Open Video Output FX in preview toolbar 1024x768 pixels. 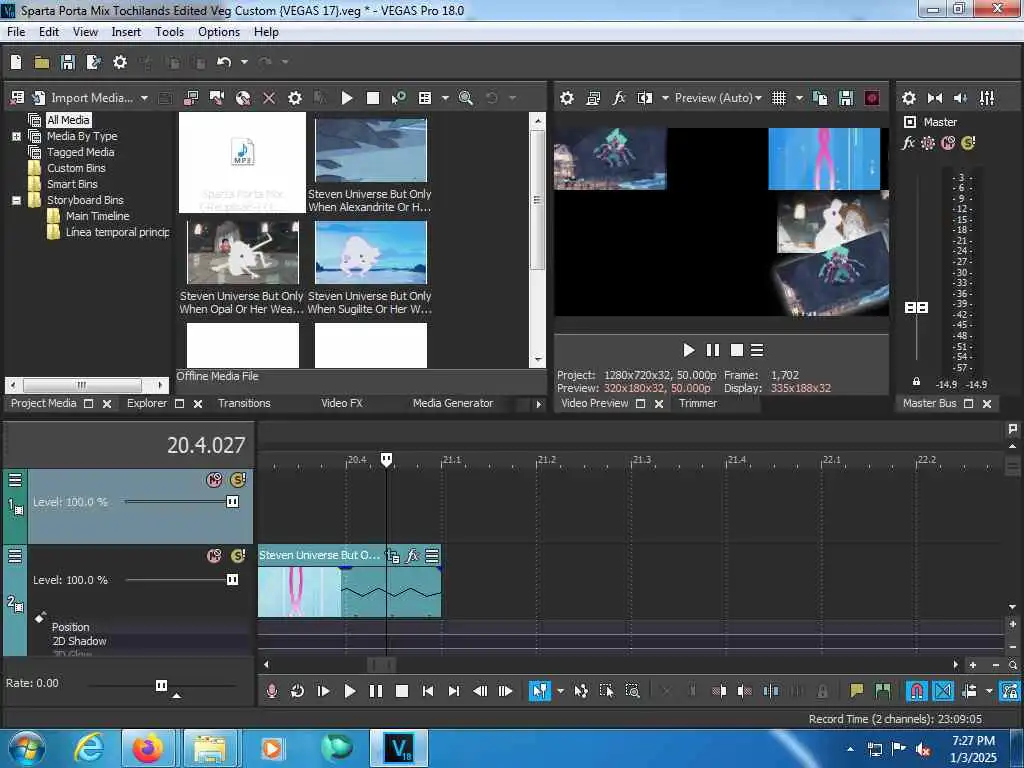coord(618,98)
